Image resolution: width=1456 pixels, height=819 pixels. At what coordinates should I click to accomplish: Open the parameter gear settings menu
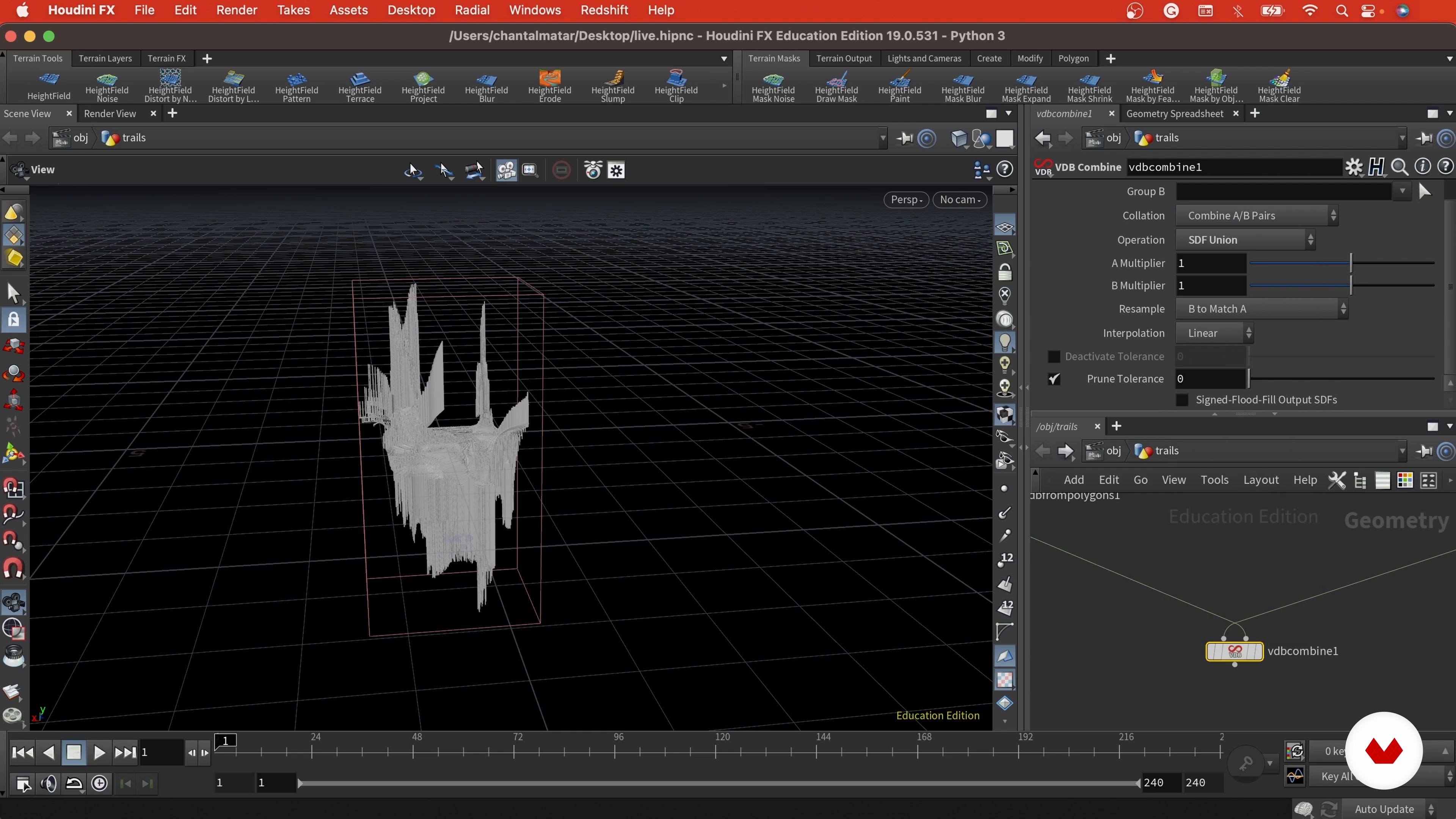[x=1354, y=167]
